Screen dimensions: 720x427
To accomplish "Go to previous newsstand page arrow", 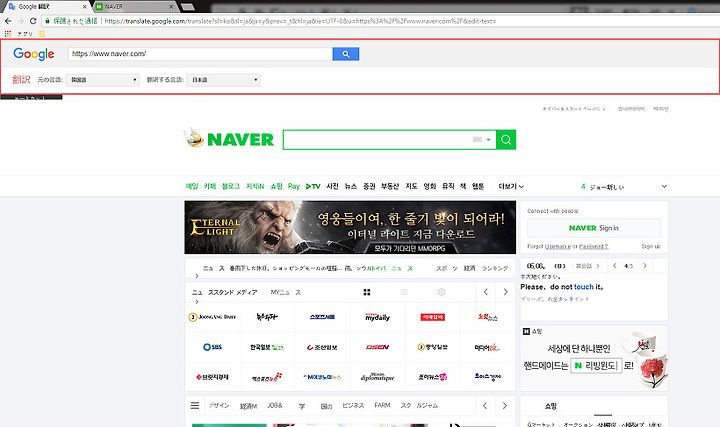I will [485, 292].
